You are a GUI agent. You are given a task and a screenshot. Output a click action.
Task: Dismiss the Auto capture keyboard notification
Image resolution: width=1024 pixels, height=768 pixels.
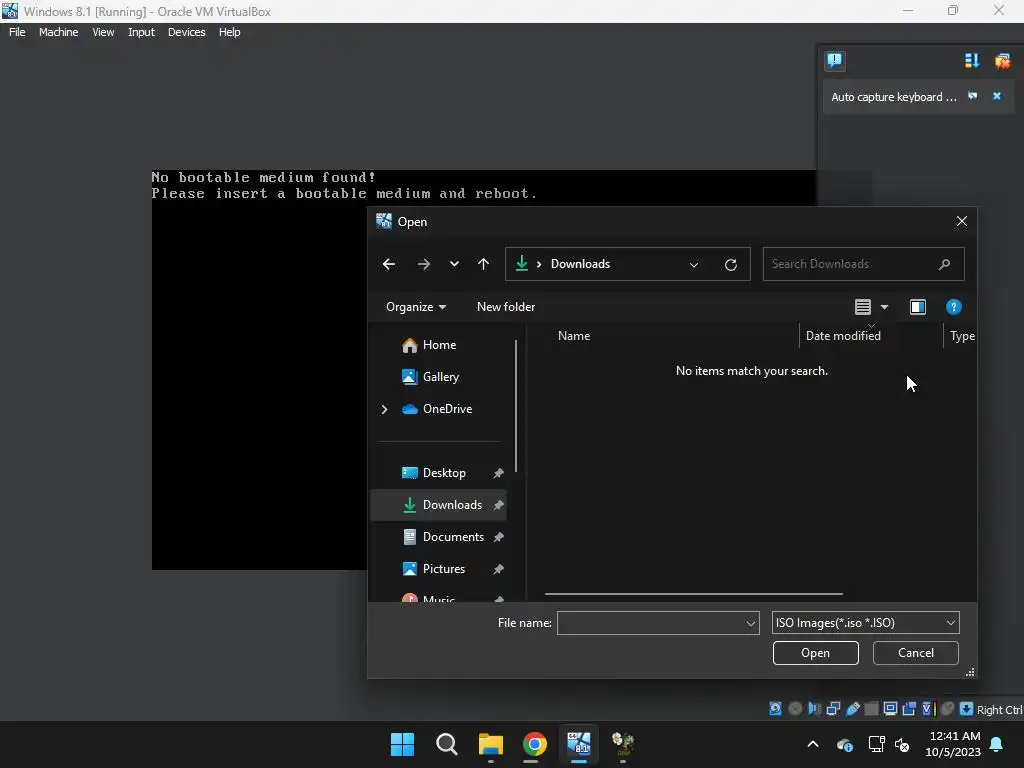[x=997, y=96]
